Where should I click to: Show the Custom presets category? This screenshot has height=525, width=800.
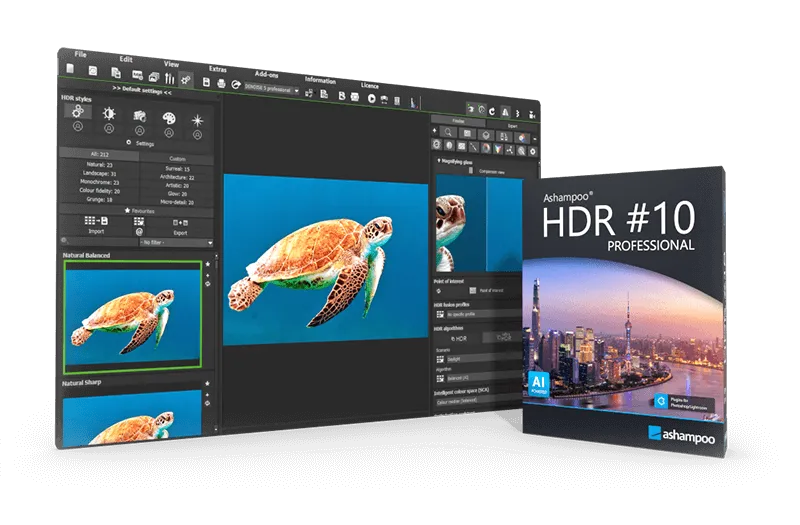click(x=177, y=159)
